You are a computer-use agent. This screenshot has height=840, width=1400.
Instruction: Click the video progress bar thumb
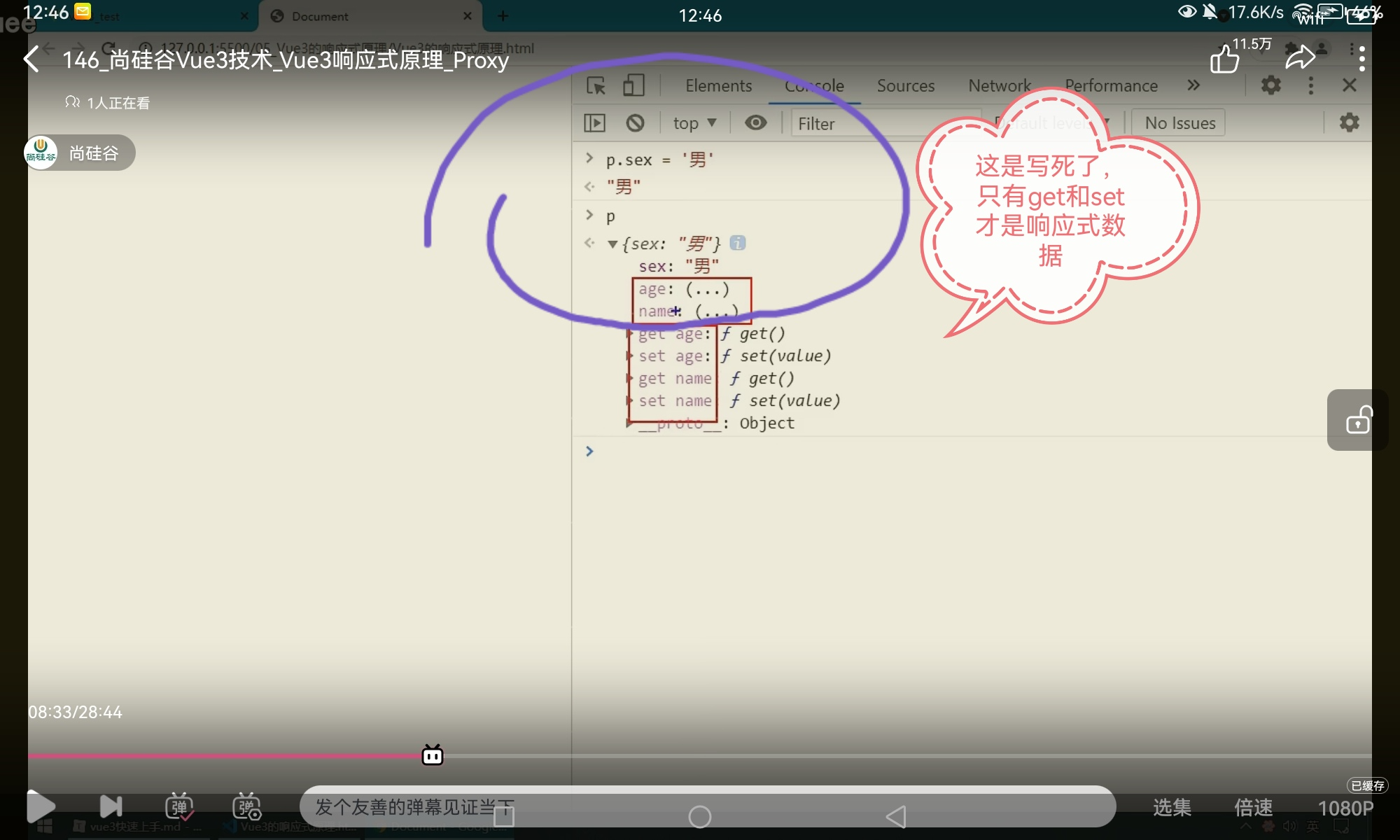433,755
